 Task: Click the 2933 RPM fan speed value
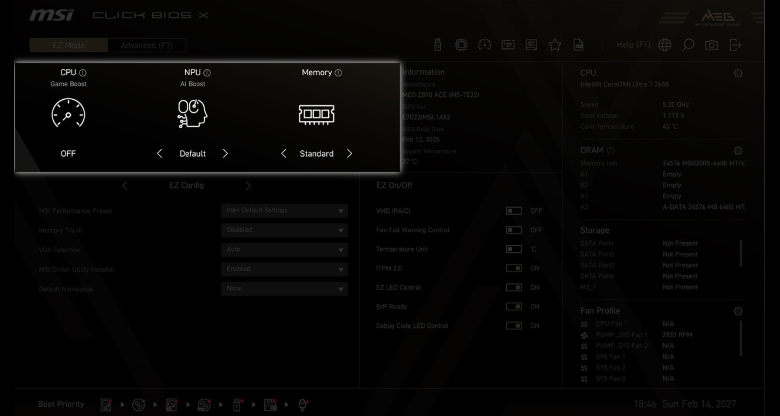click(x=677, y=335)
